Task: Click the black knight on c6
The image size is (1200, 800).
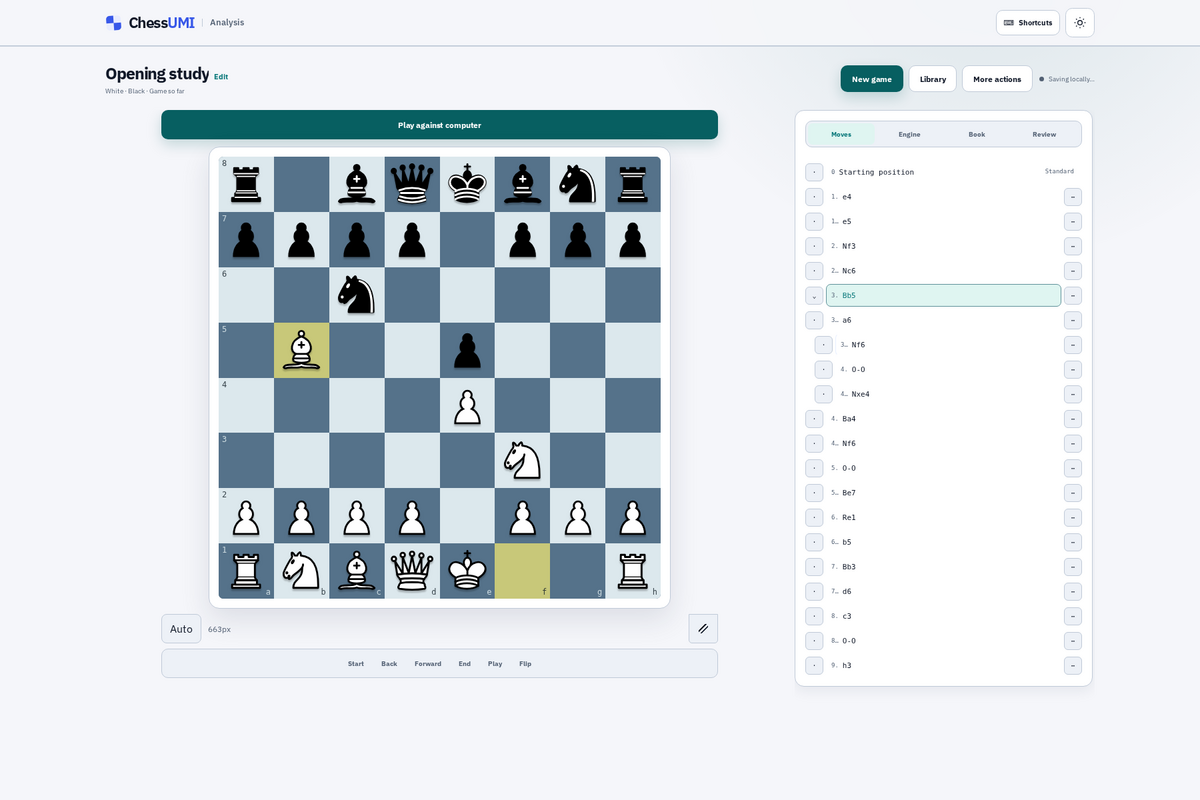Action: (357, 295)
